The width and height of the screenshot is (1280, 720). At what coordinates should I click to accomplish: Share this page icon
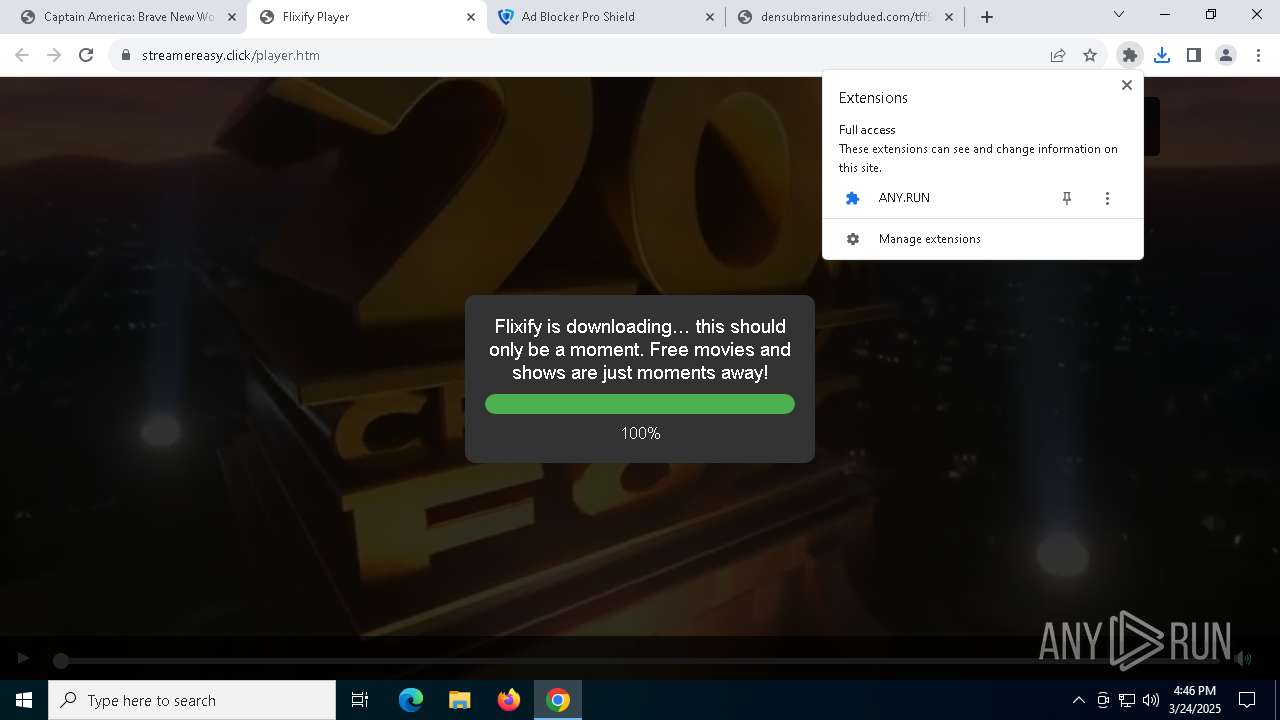[x=1058, y=55]
